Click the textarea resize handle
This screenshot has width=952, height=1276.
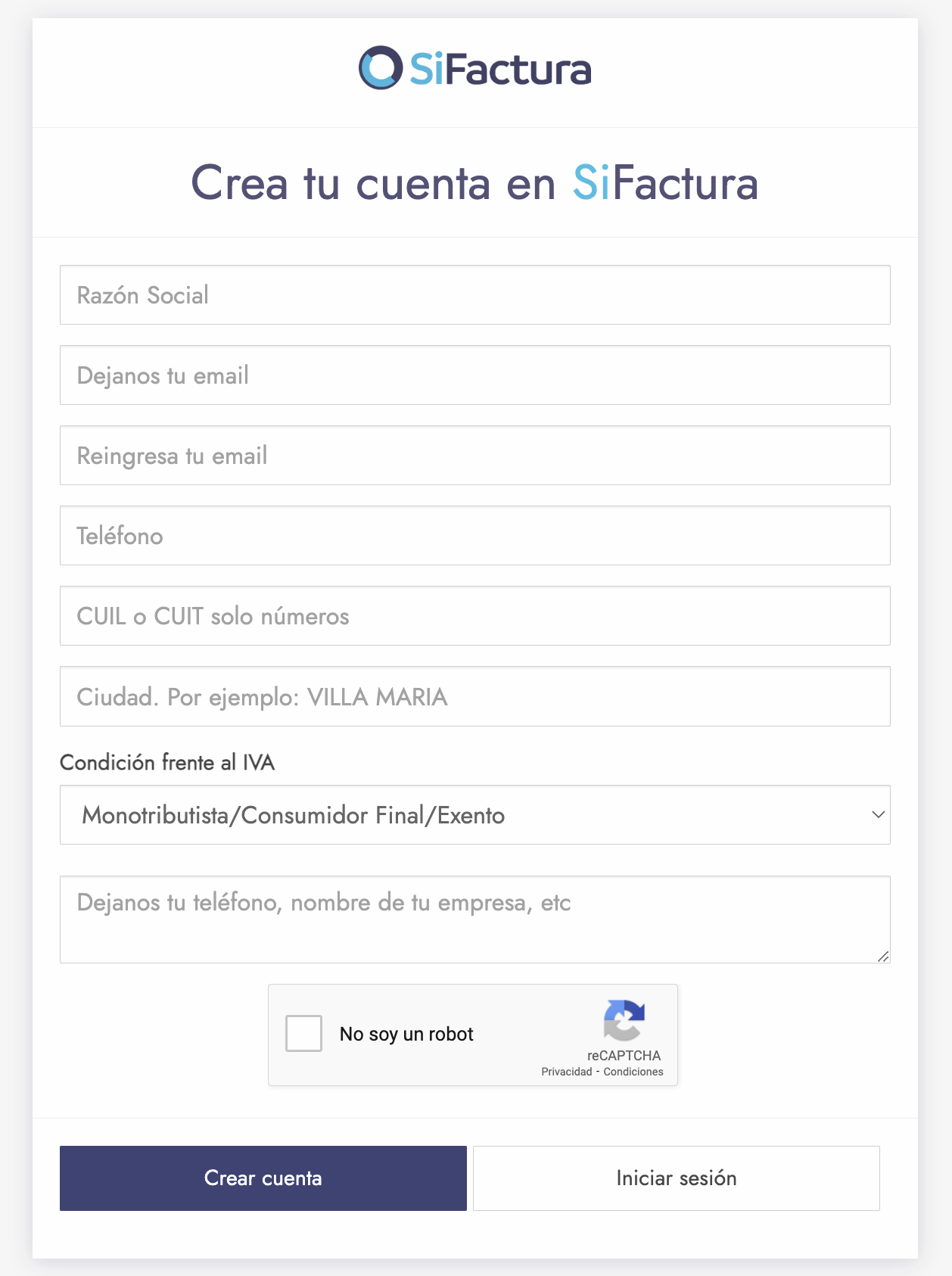point(883,956)
